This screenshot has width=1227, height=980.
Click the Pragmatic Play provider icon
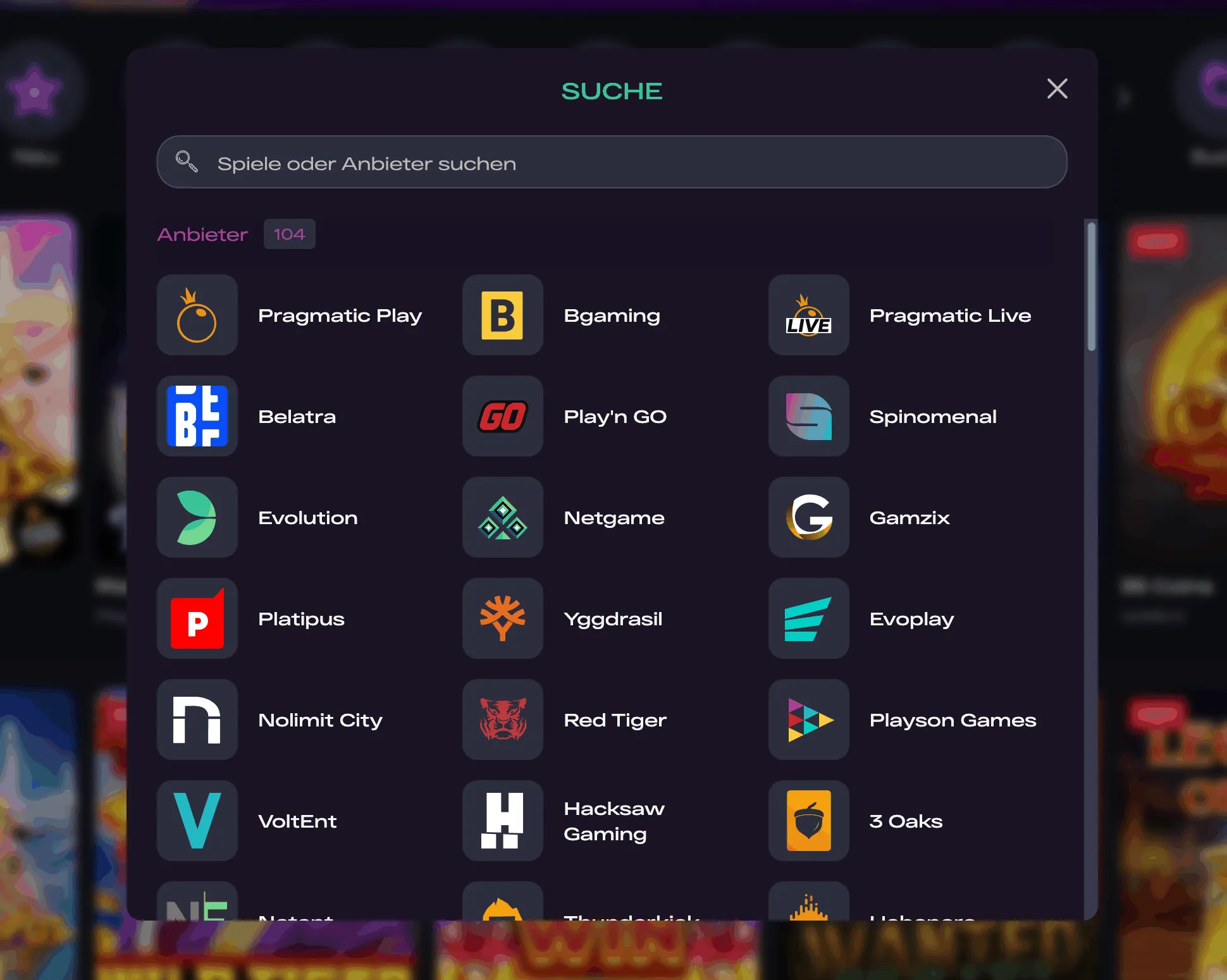pos(197,315)
